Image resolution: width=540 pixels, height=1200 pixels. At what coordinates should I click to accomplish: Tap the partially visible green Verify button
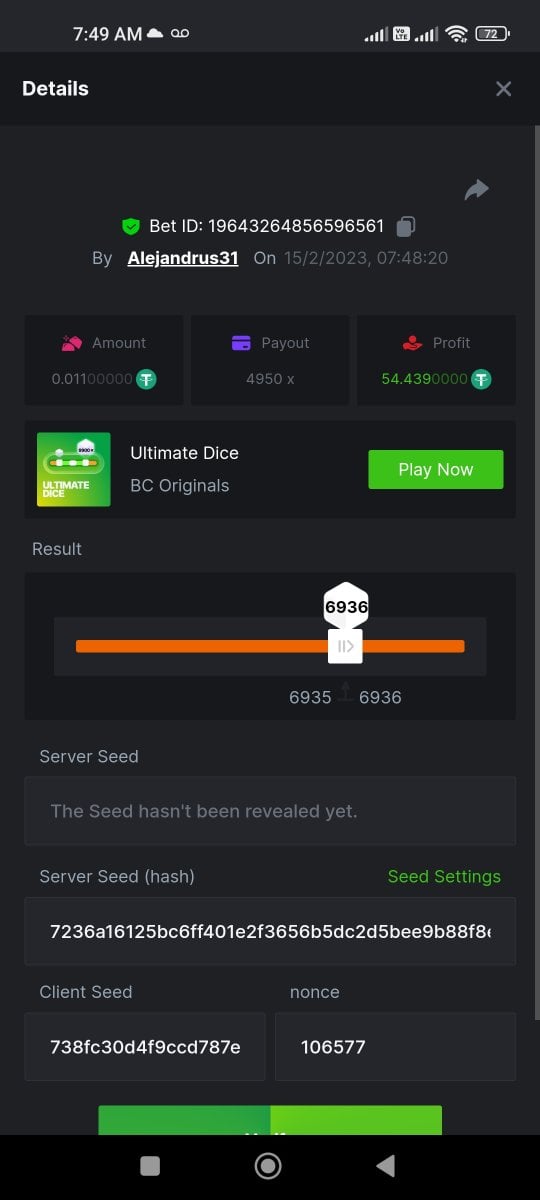[x=270, y=1120]
